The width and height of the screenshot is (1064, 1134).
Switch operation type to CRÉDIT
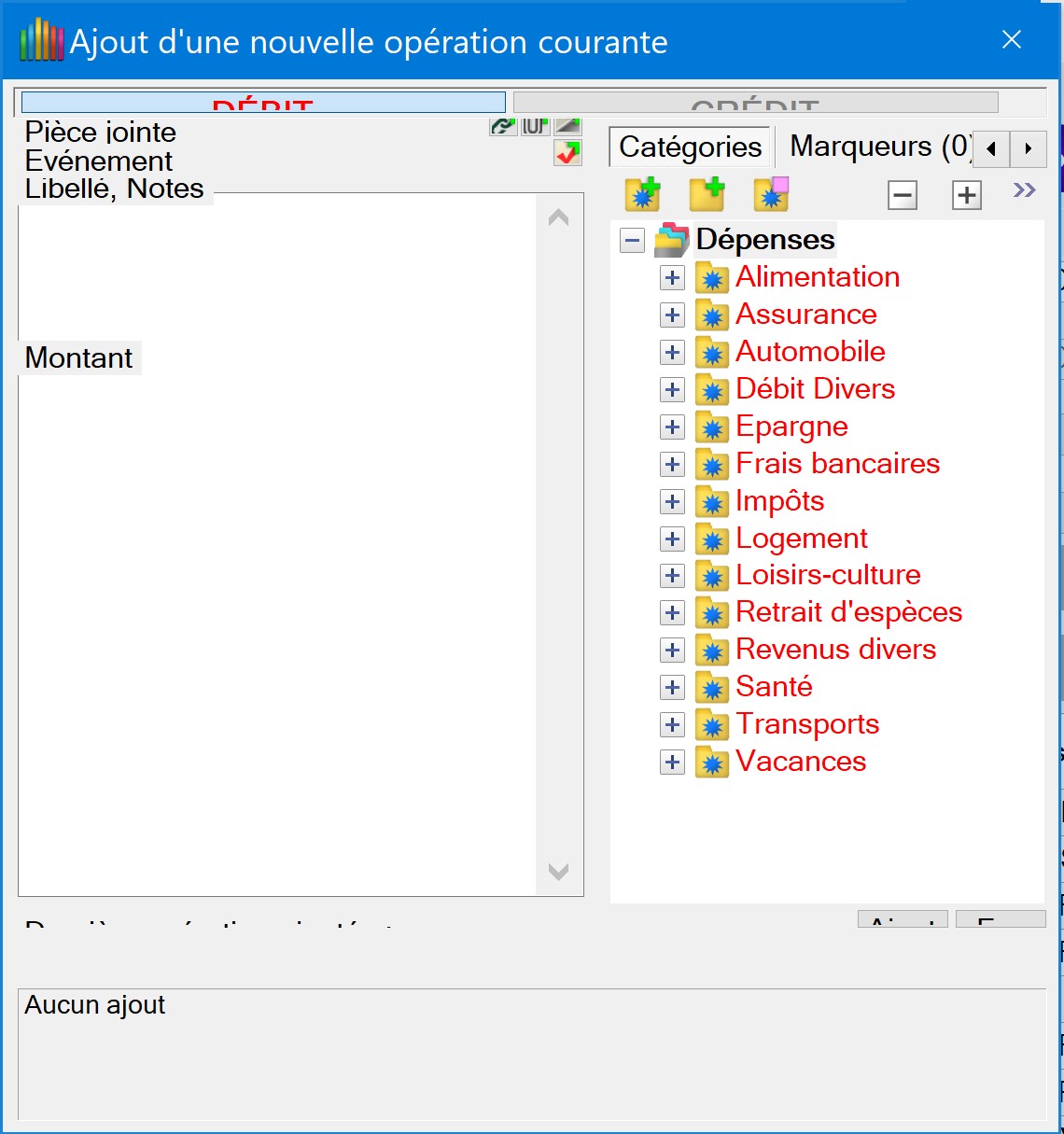point(755,103)
